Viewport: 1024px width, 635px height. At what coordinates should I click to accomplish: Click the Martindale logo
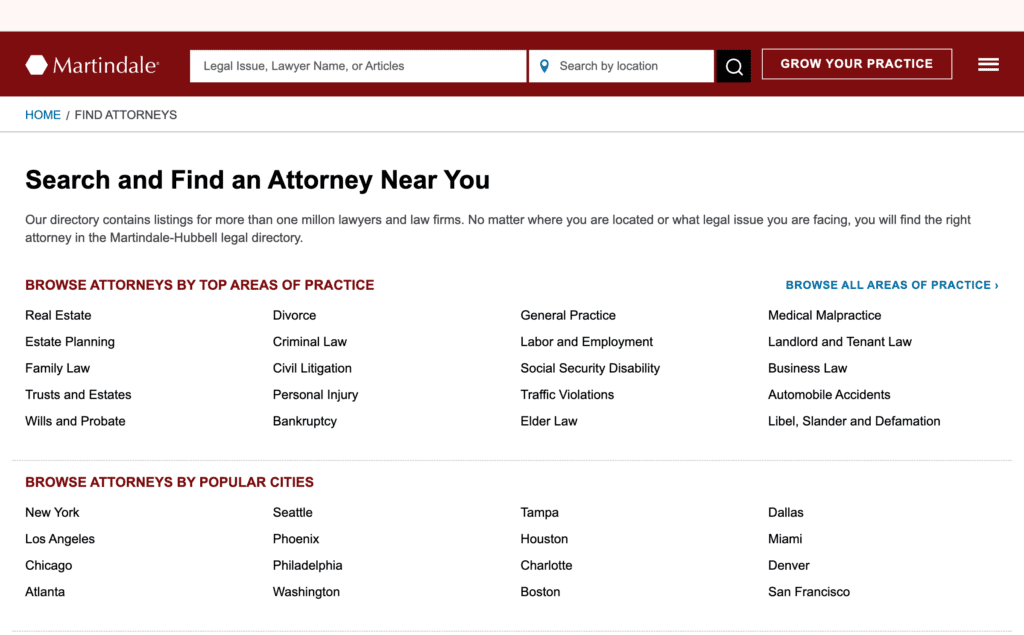[x=92, y=65]
